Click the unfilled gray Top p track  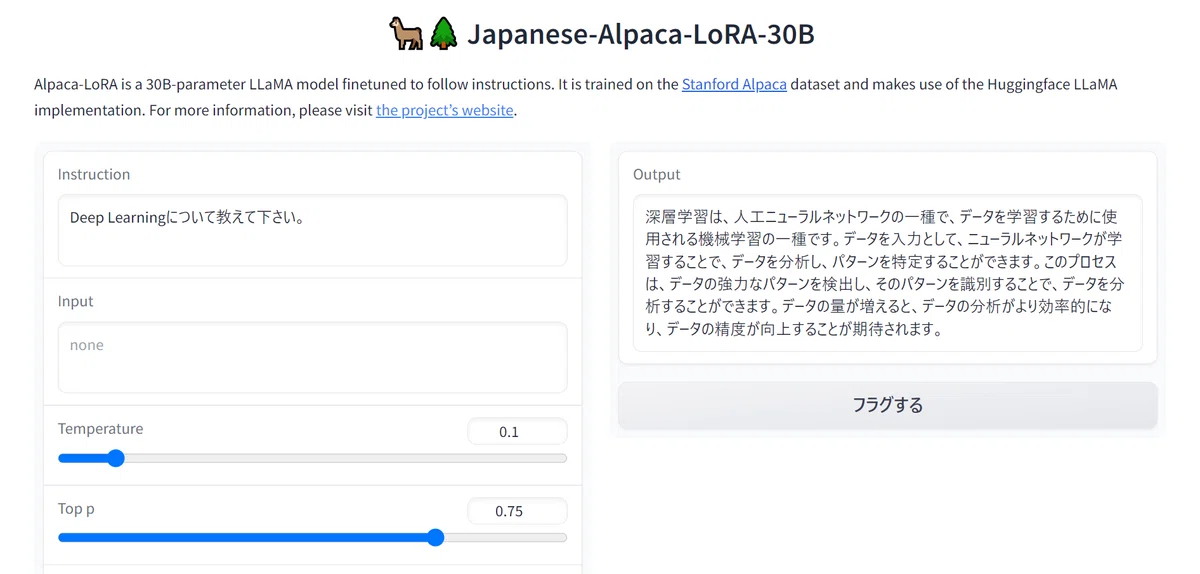(x=505, y=537)
